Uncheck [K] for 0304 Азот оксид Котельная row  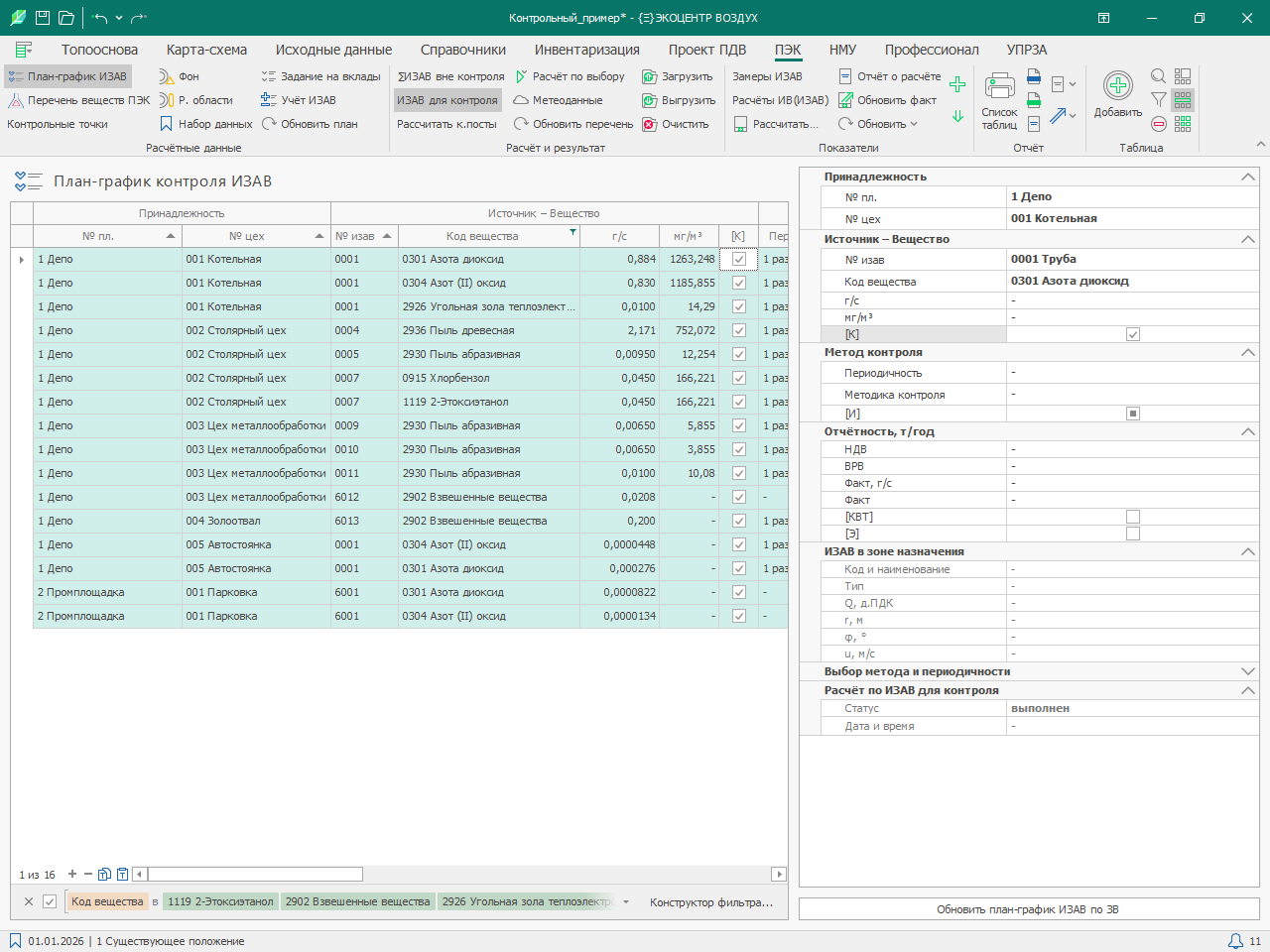(x=738, y=283)
